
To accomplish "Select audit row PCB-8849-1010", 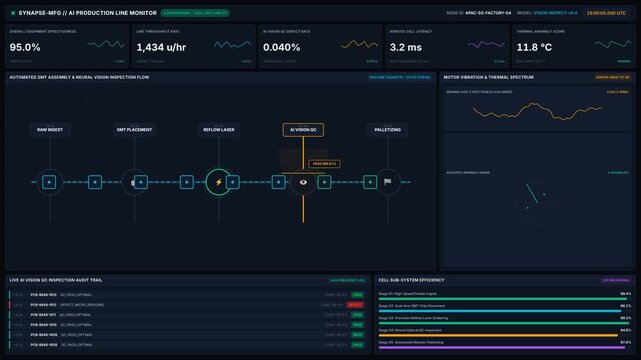I will pyautogui.click(x=187, y=325).
